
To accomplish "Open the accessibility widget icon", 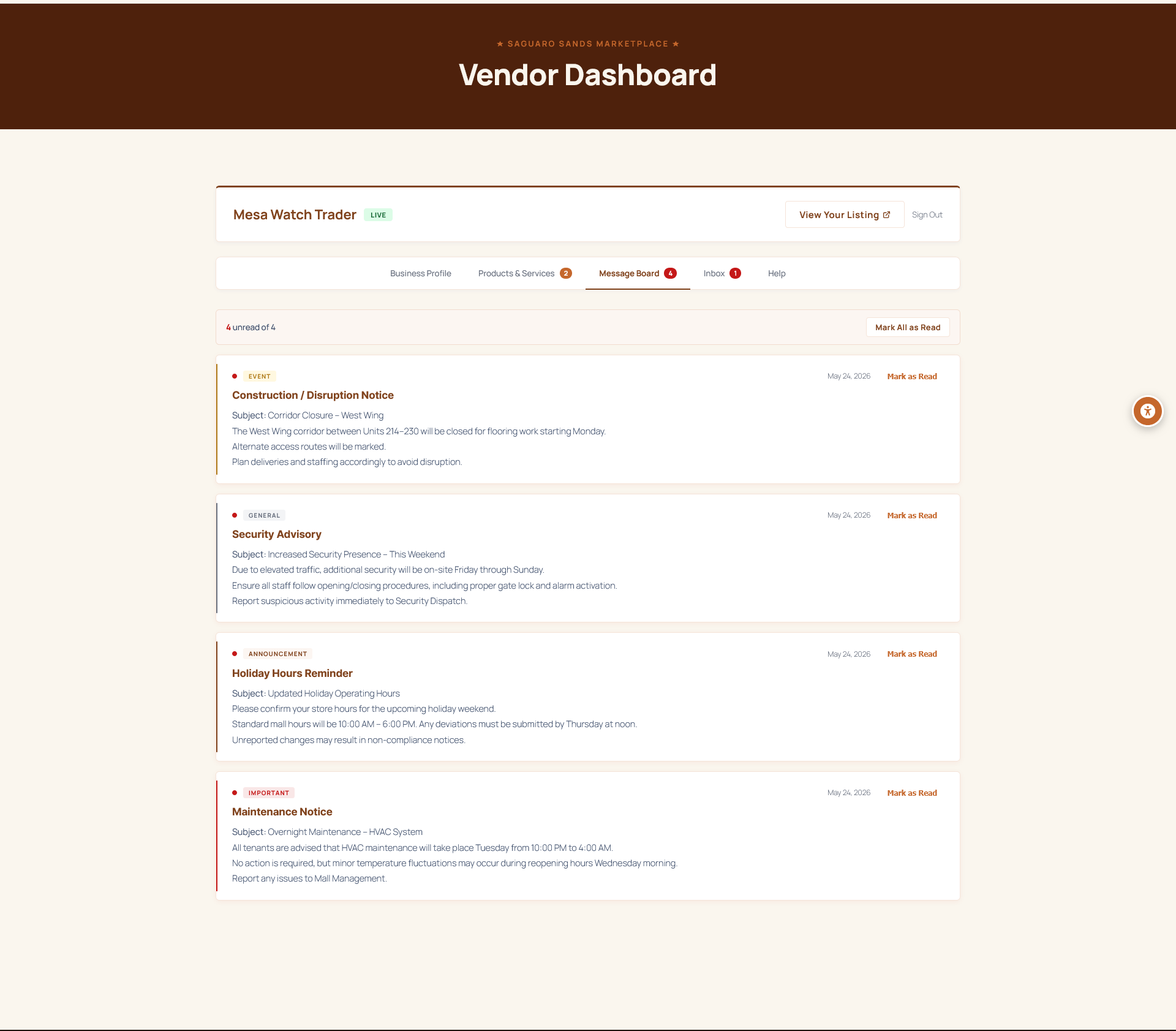I will point(1147,411).
